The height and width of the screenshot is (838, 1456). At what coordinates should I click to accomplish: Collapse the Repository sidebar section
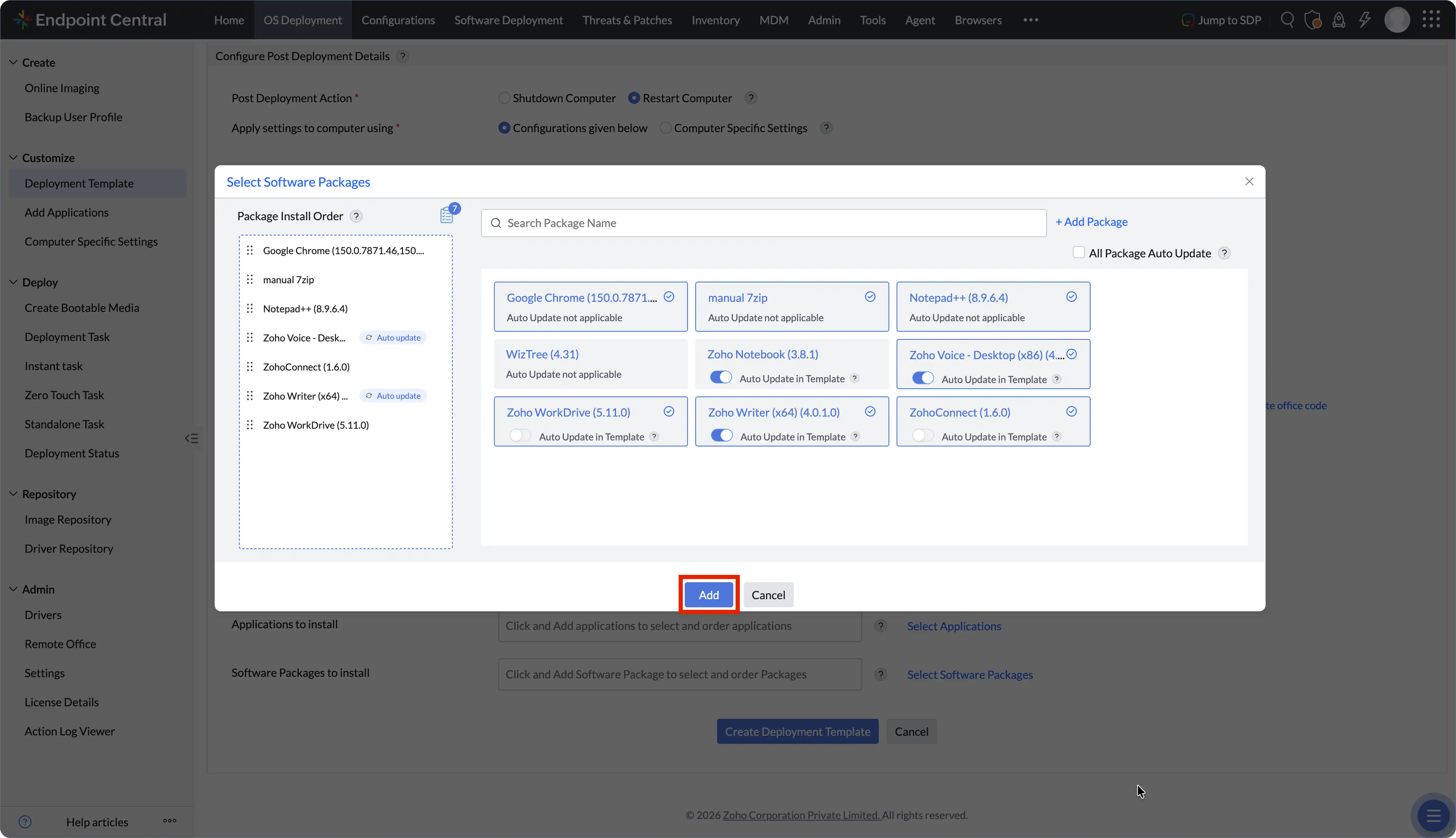pos(13,494)
